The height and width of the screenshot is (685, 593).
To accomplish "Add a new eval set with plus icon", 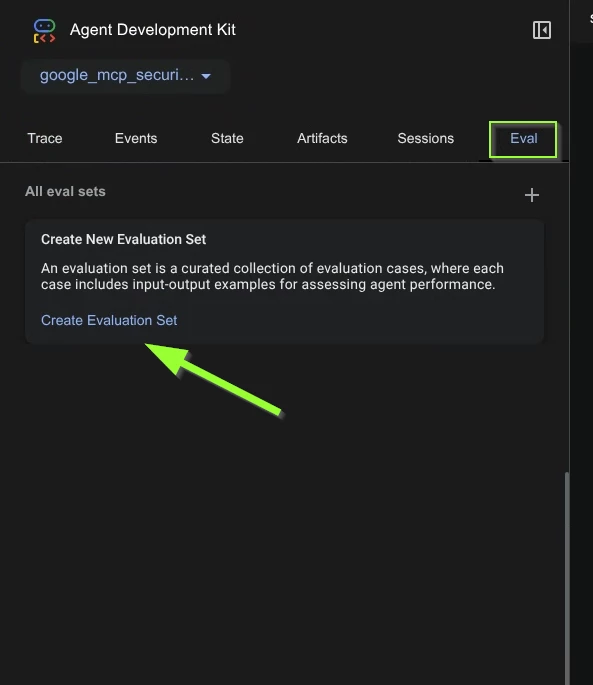I will coord(532,195).
